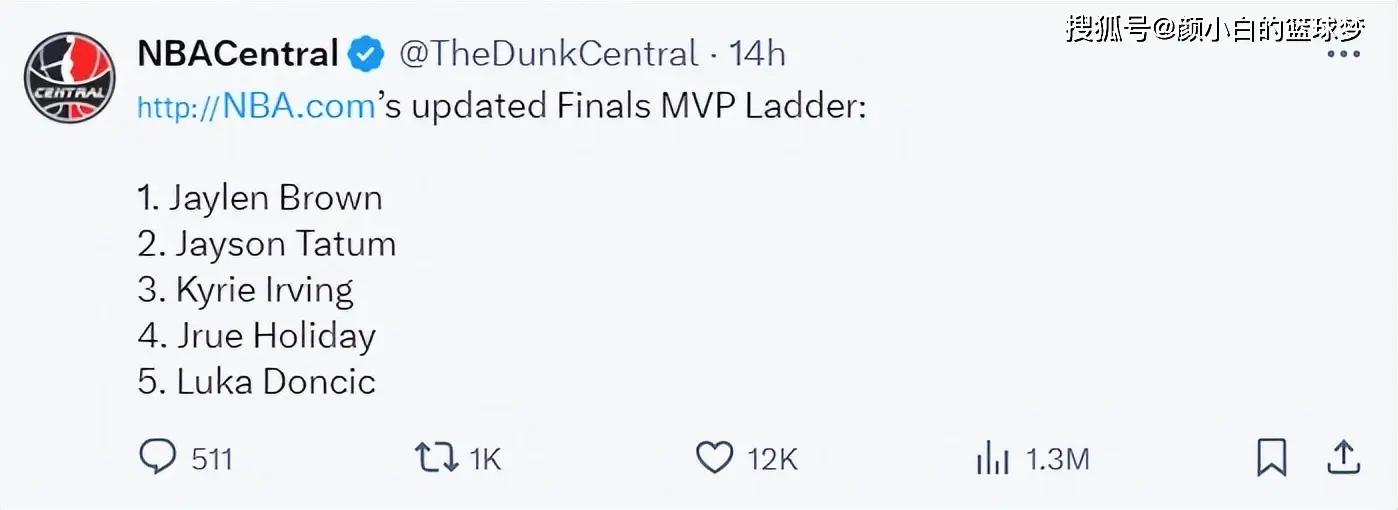Click the 14h timestamp

pyautogui.click(x=757, y=54)
